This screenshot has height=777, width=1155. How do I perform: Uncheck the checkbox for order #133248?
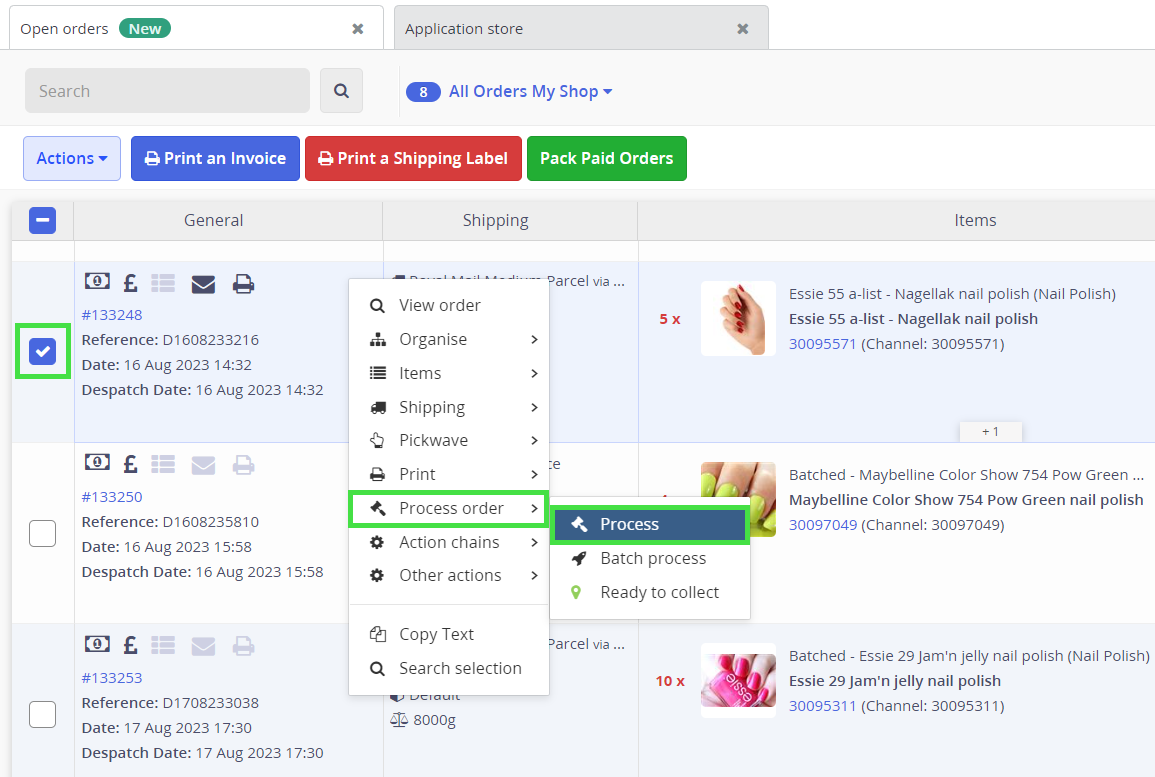click(42, 351)
